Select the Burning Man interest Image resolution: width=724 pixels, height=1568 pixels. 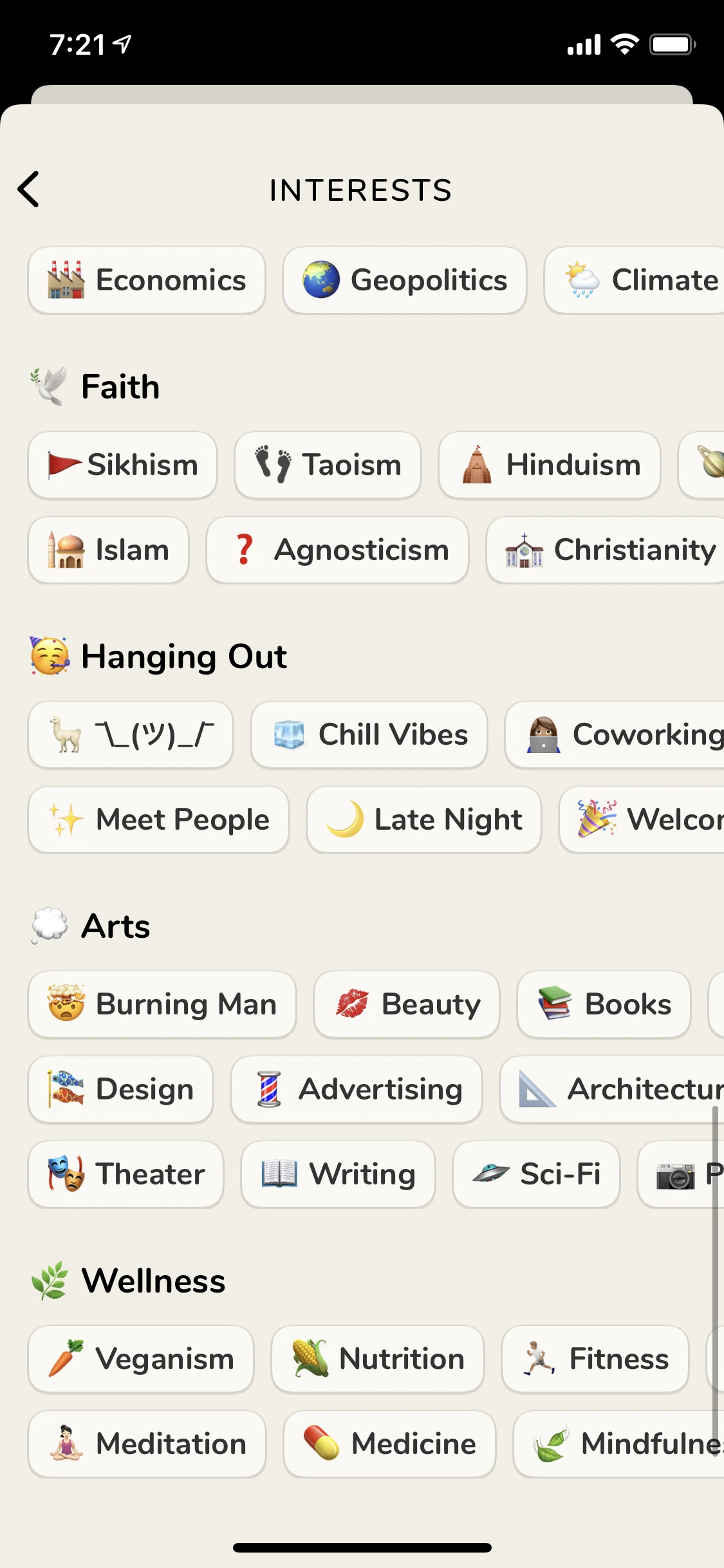point(162,1005)
